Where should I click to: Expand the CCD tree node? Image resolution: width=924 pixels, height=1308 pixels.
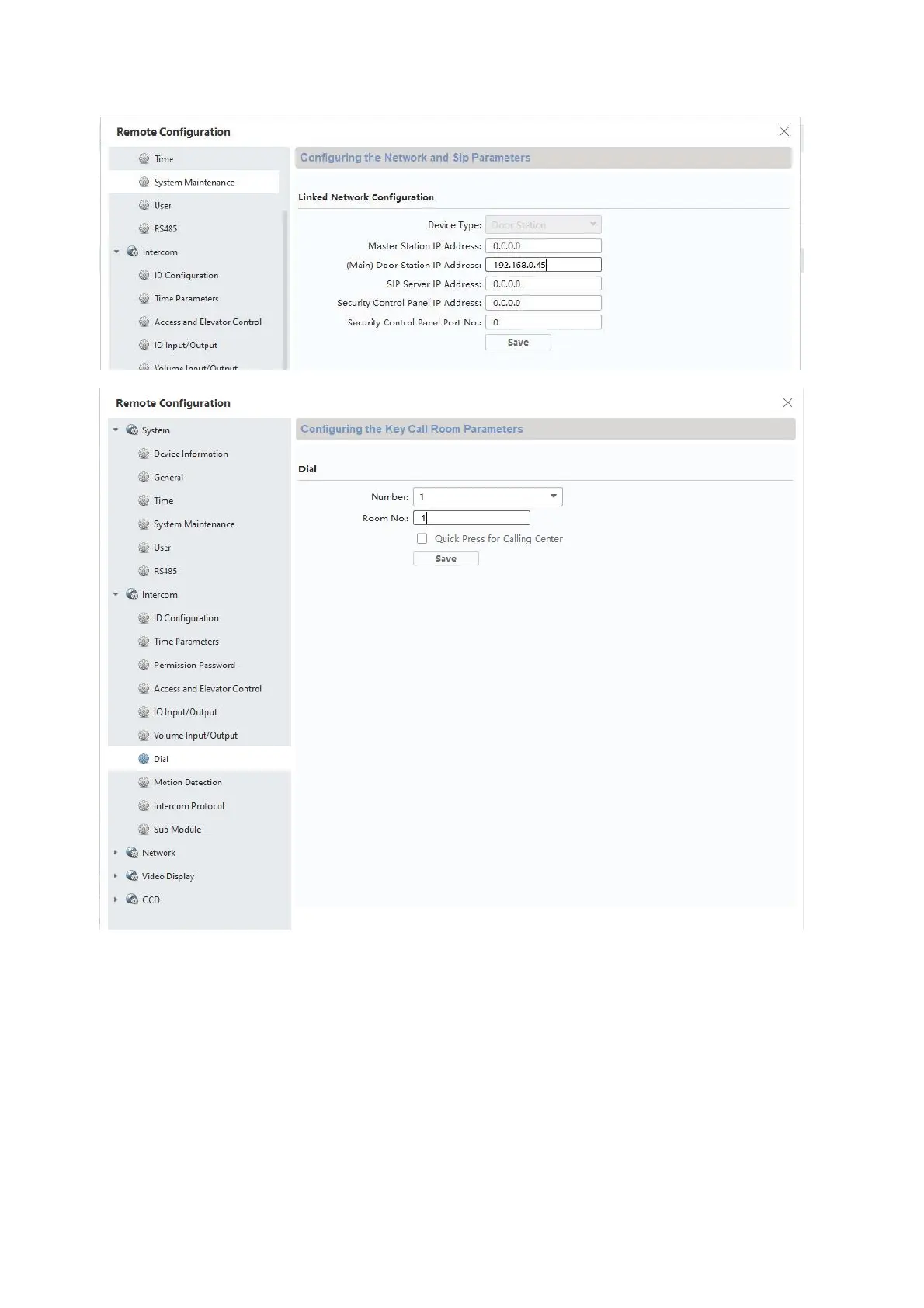coord(116,899)
